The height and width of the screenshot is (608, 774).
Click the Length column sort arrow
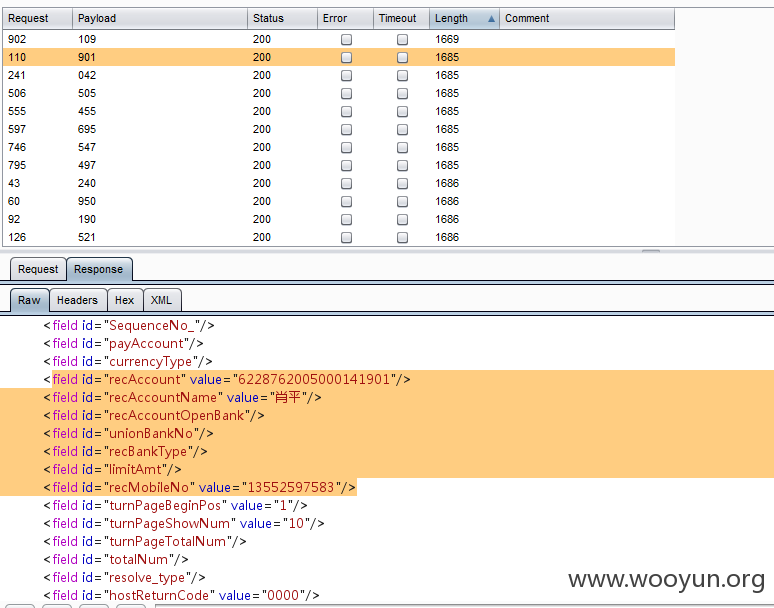pos(491,19)
